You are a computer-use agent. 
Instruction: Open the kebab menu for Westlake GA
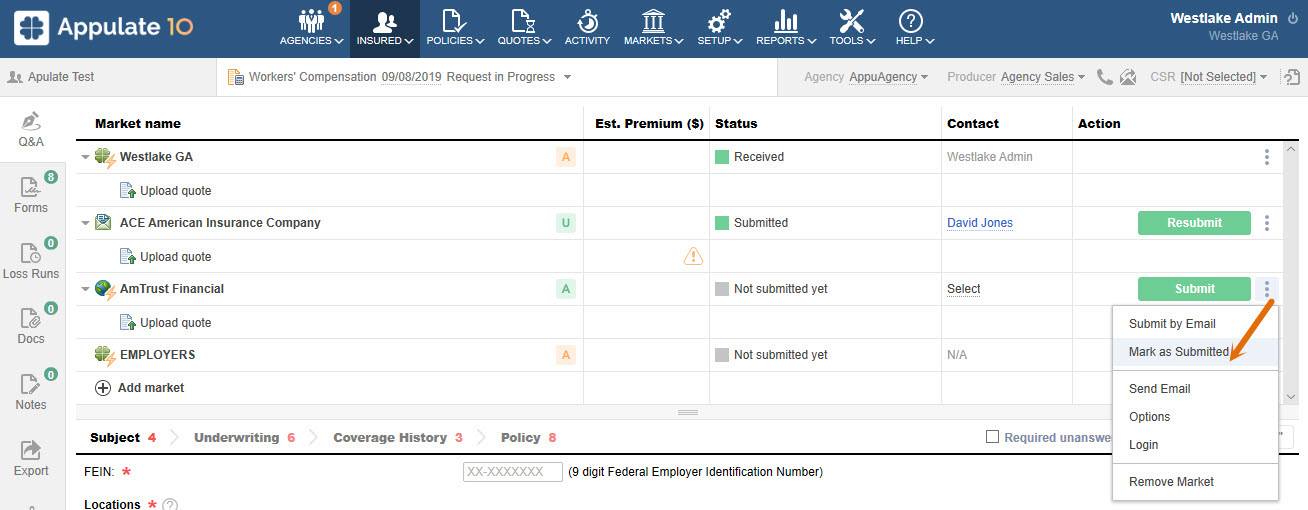coord(1267,157)
